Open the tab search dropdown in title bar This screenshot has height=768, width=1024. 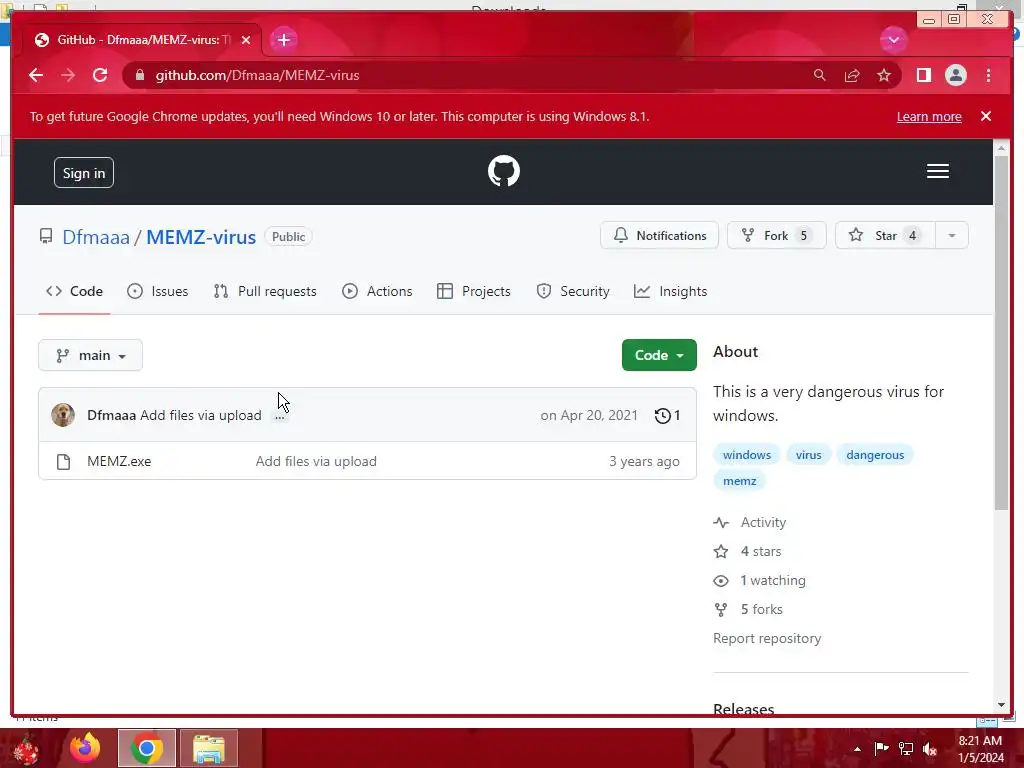click(893, 40)
